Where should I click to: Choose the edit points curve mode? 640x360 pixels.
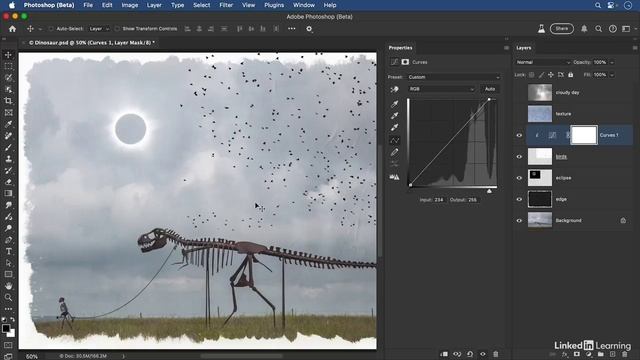tap(394, 140)
